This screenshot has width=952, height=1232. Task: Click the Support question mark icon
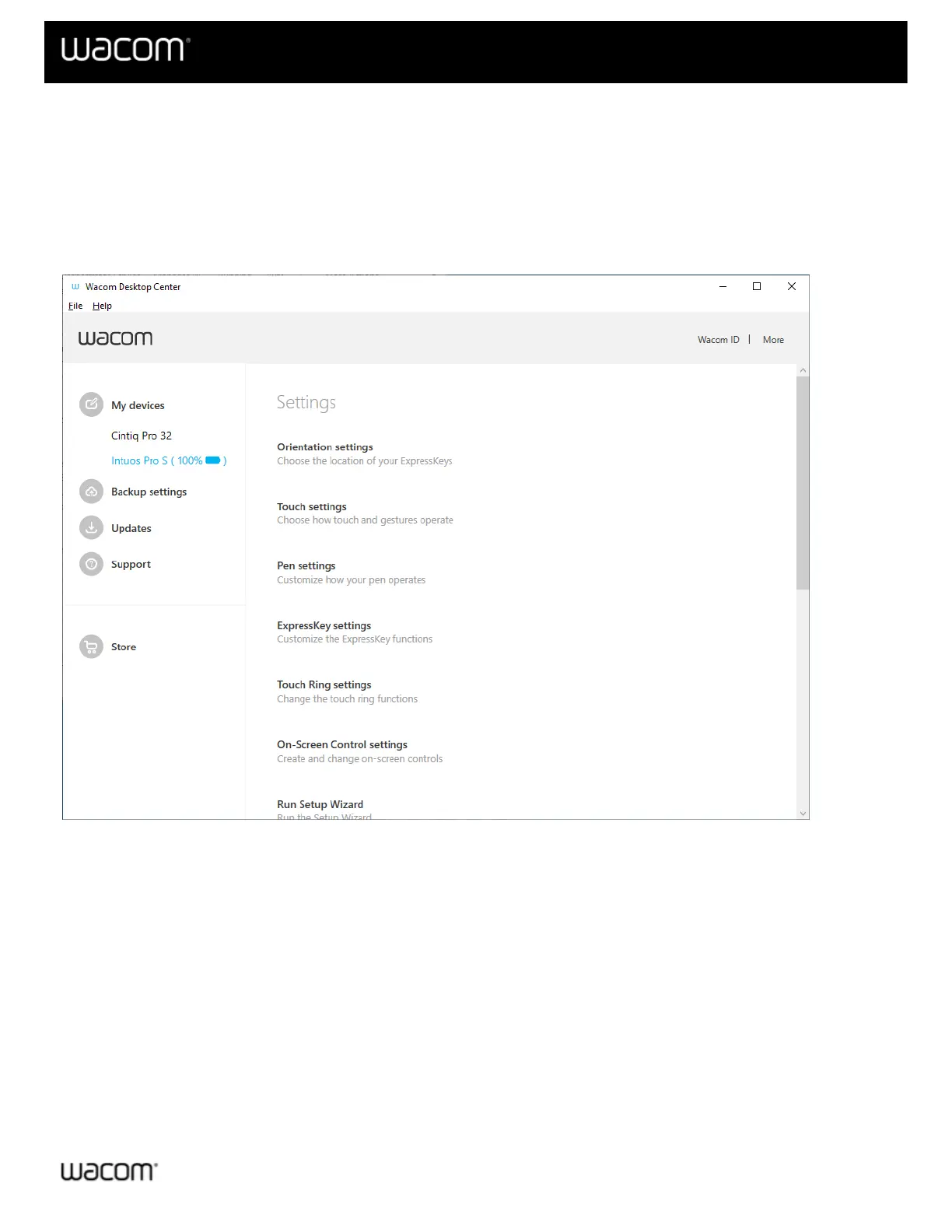(92, 564)
